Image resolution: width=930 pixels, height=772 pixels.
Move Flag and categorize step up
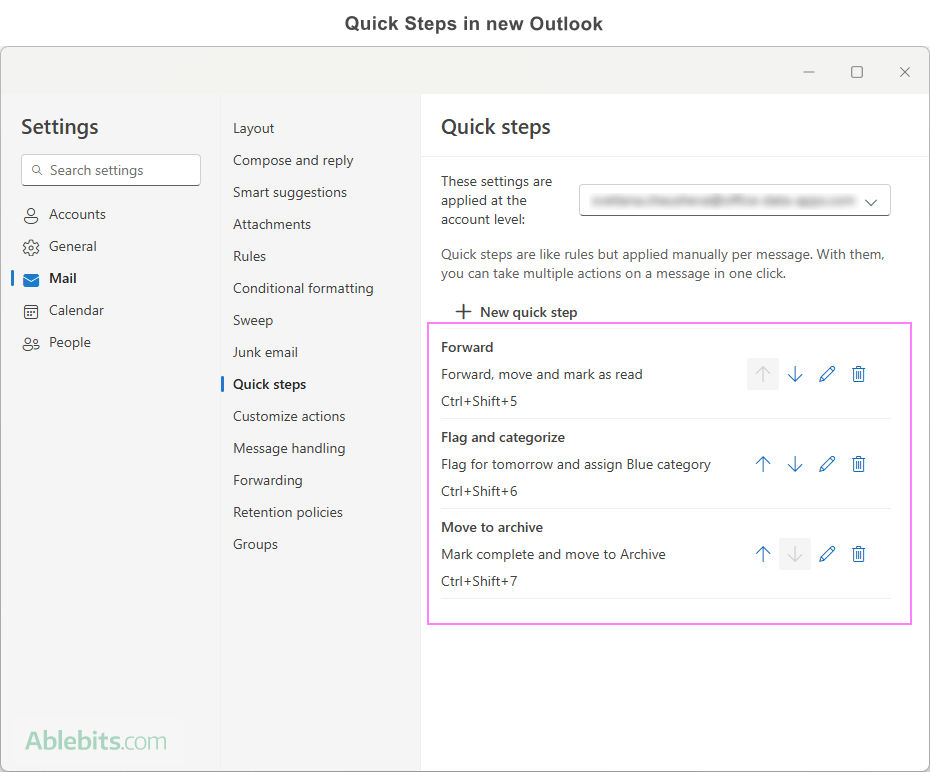(x=763, y=464)
